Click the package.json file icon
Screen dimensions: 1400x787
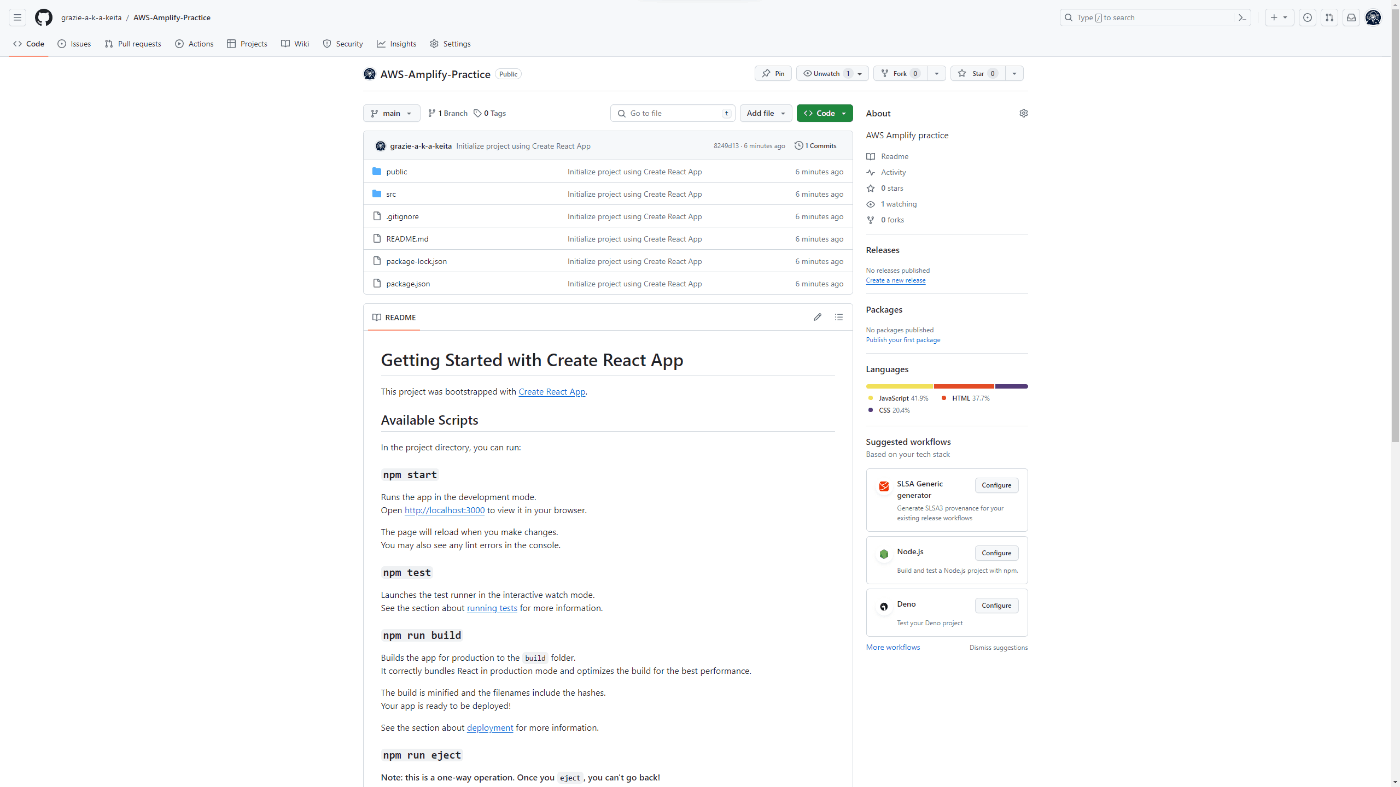(376, 283)
